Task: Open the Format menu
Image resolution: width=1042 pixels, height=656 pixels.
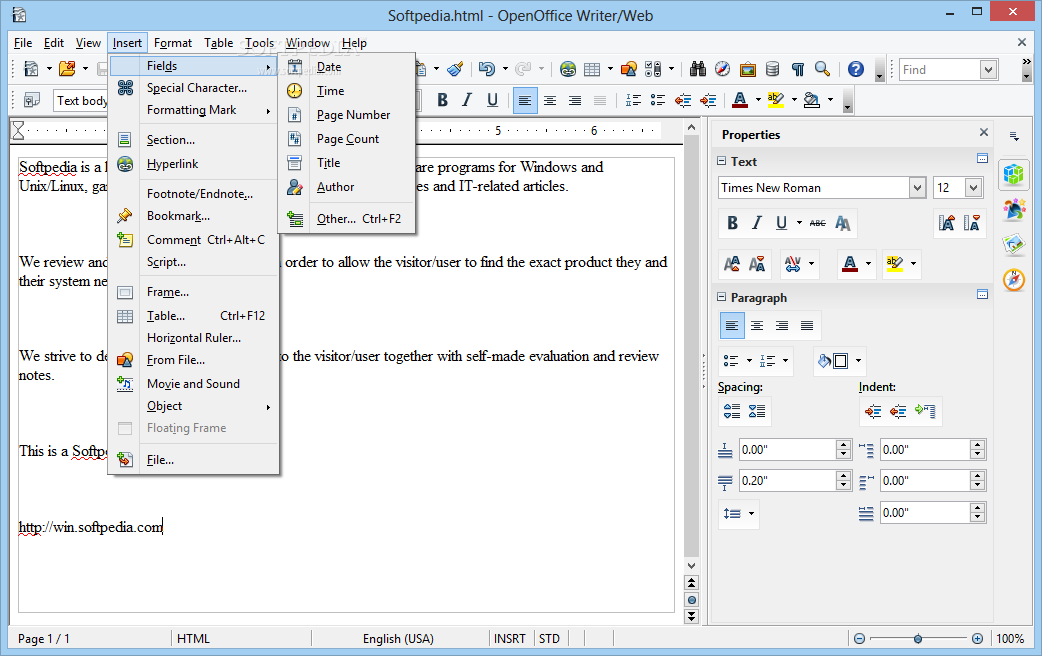Action: (173, 43)
